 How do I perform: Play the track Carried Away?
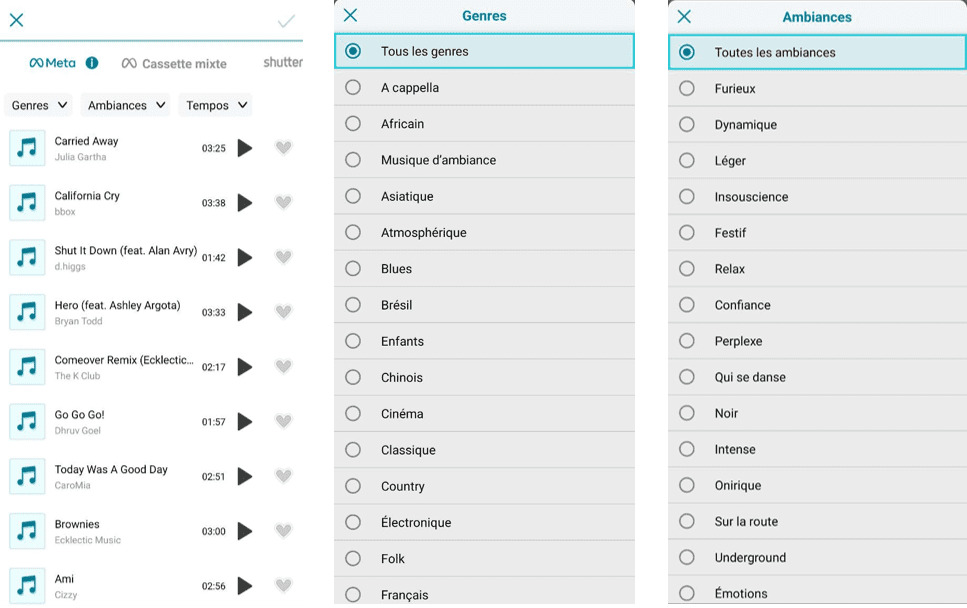(x=245, y=148)
